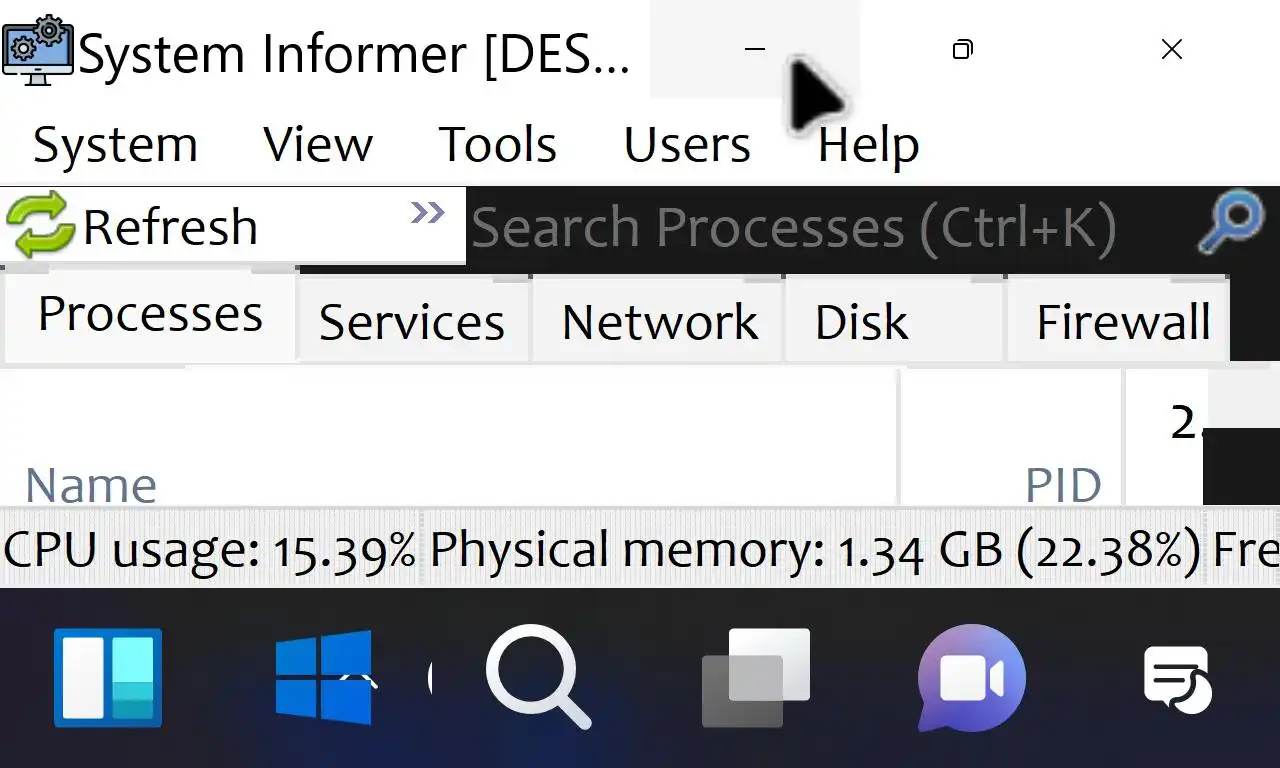Open the Firewall tab
The height and width of the screenshot is (768, 1280).
tap(1123, 322)
